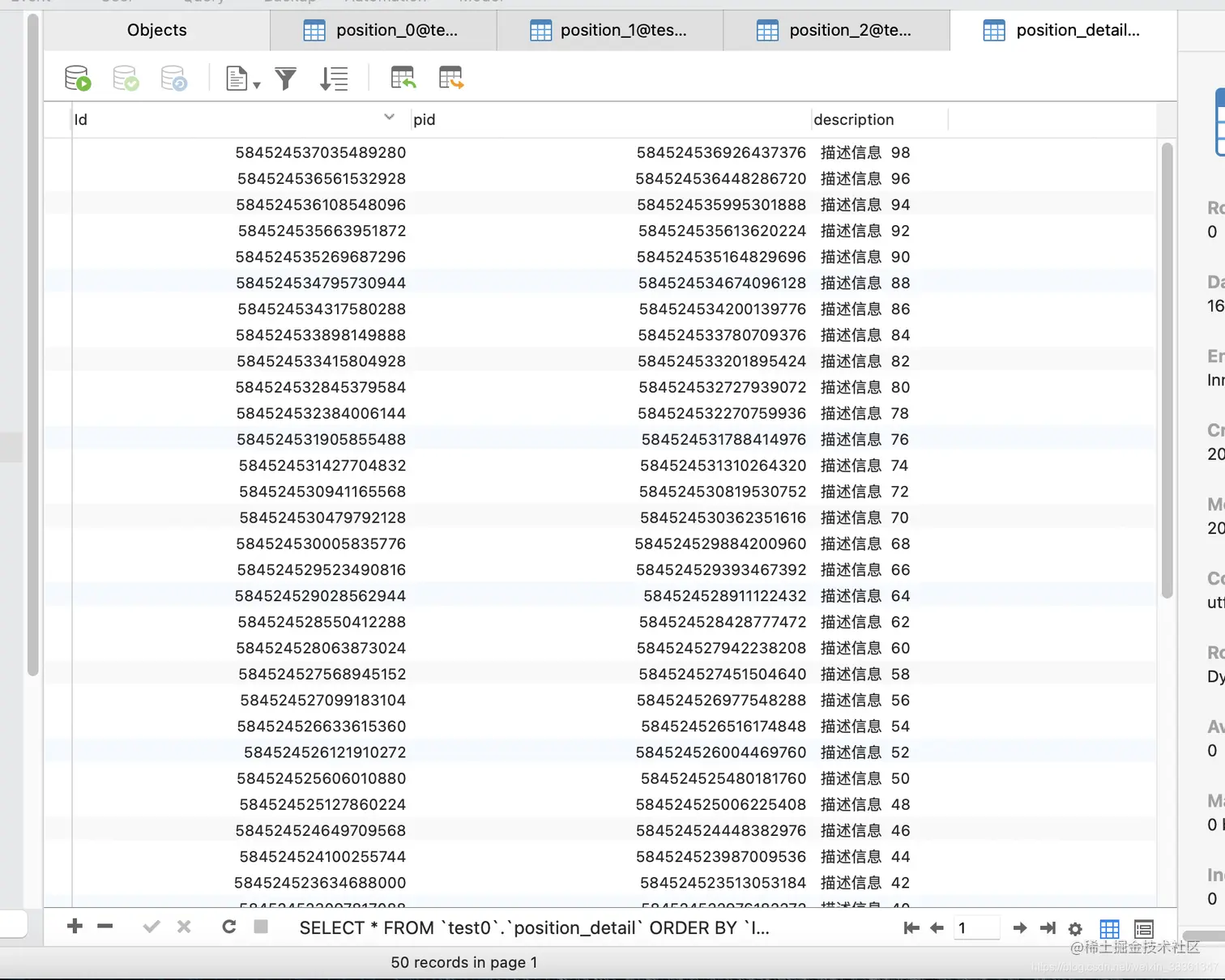Select Id cell 584524535269687296
Screen dimensions: 1225x980
point(241,257)
